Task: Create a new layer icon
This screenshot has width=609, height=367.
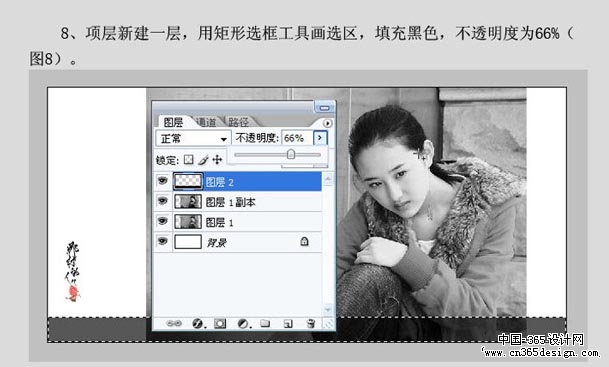Action: pyautogui.click(x=288, y=324)
